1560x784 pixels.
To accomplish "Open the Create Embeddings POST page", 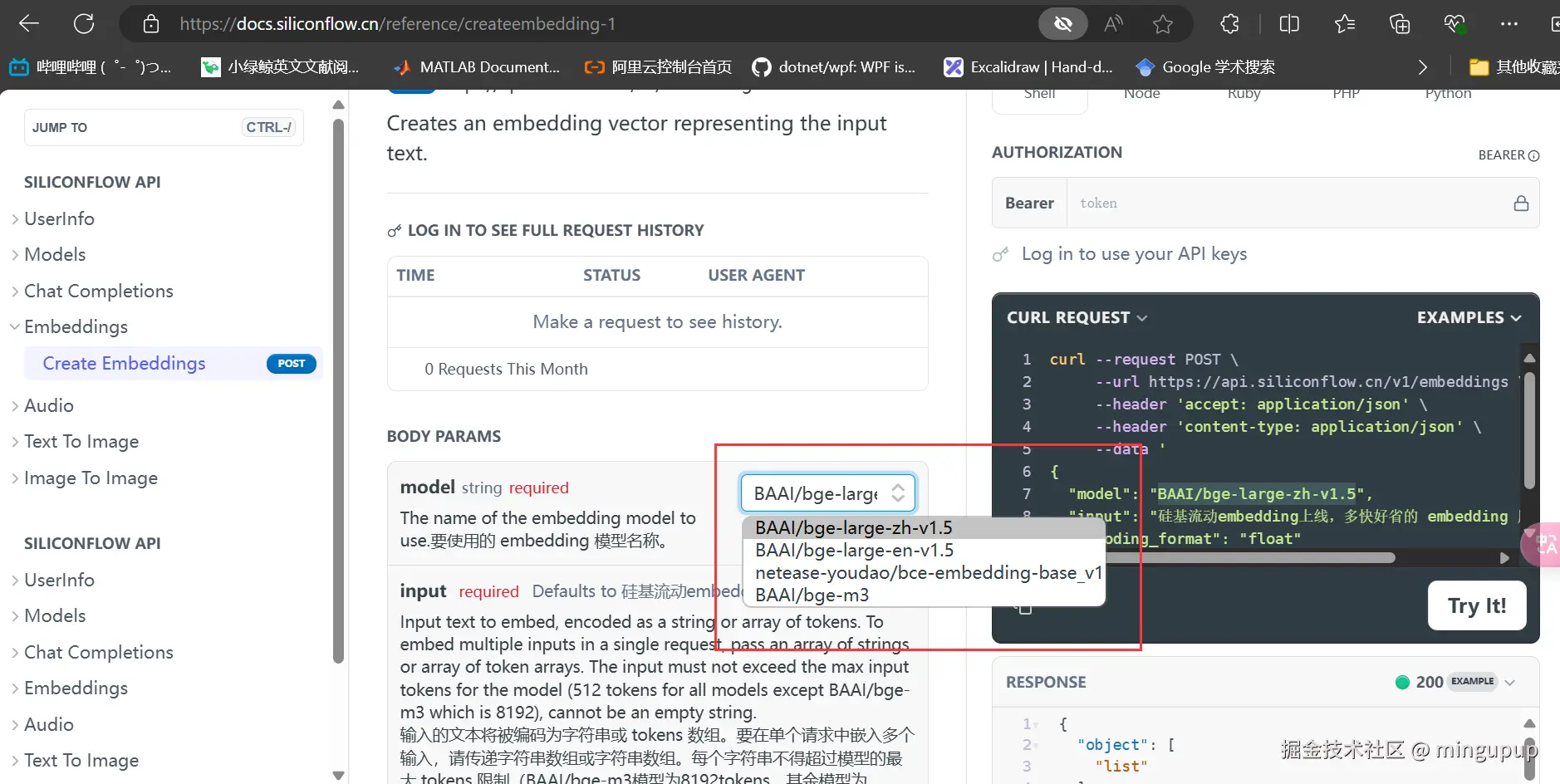I will 174,364.
